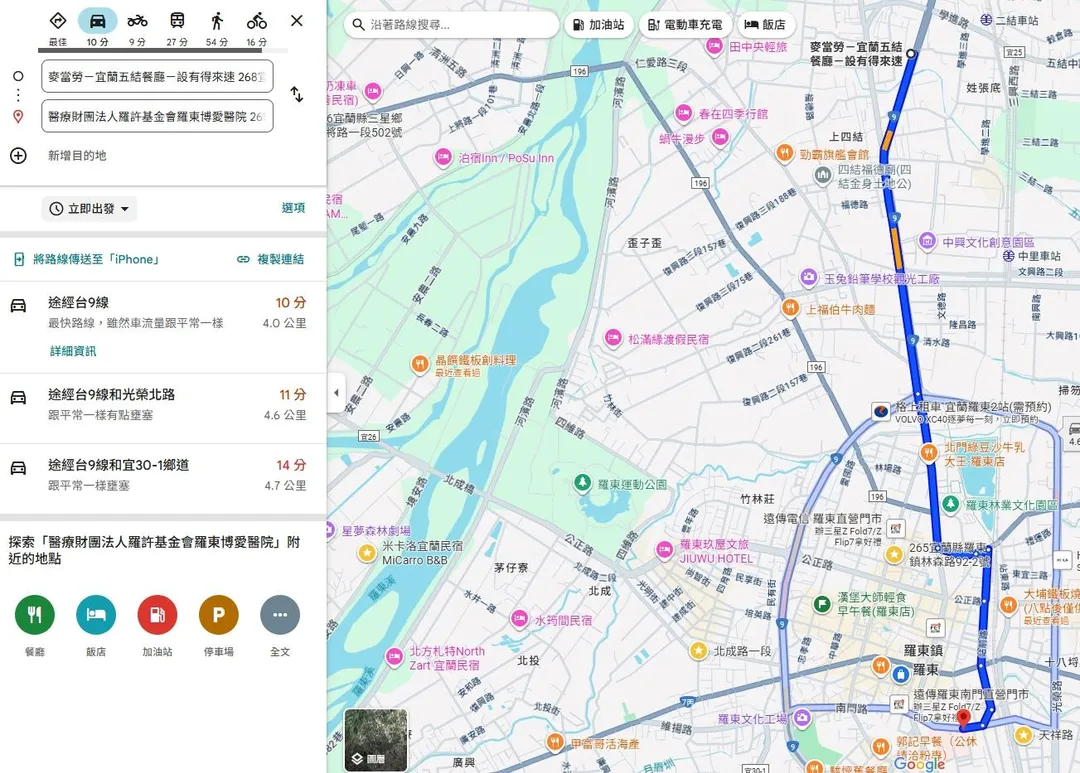Click 四結福德廟 landmark marker
Screen dimensions: 1080x773
(x=823, y=176)
